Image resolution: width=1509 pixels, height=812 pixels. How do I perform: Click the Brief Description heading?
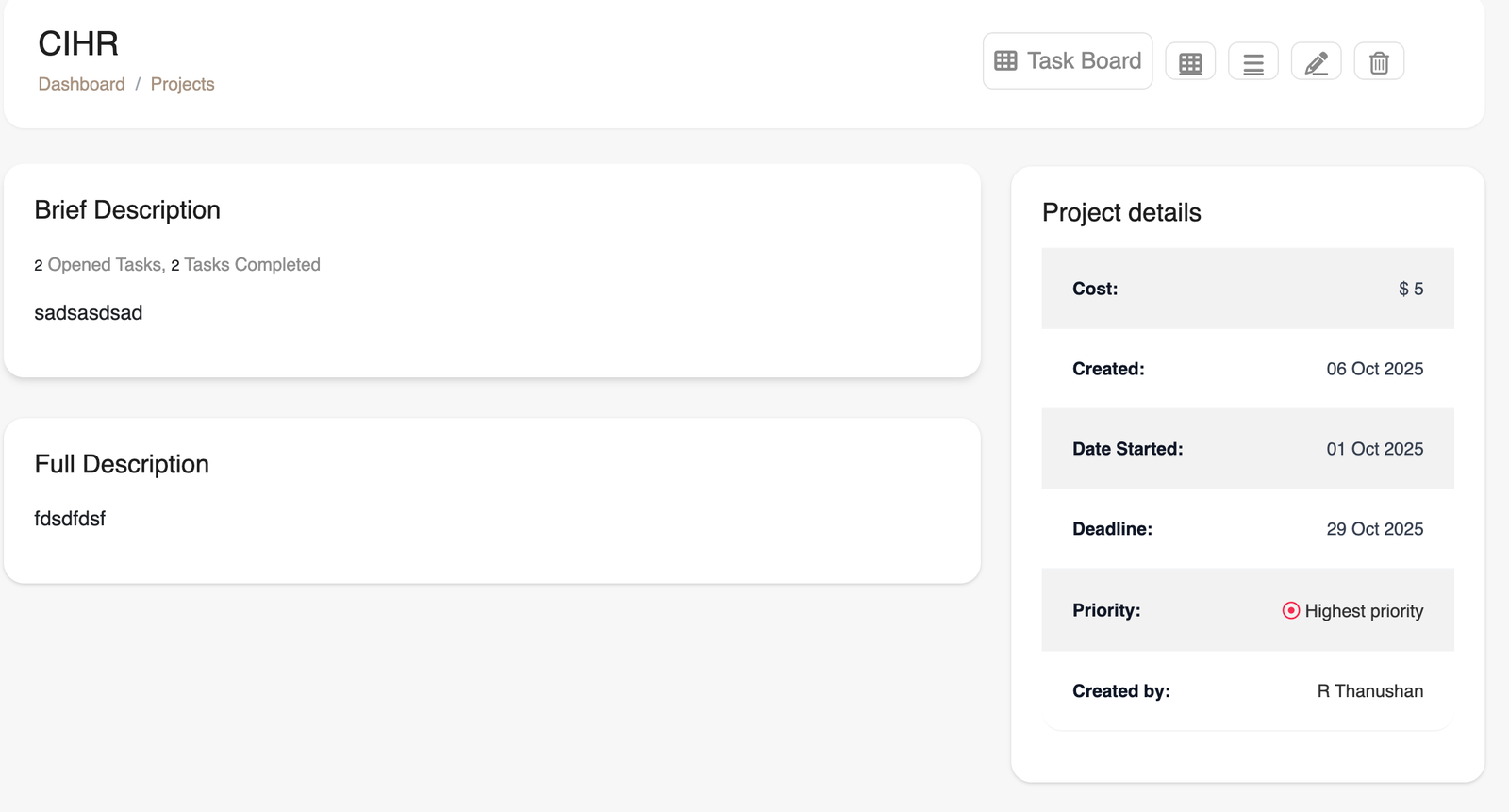tap(127, 209)
